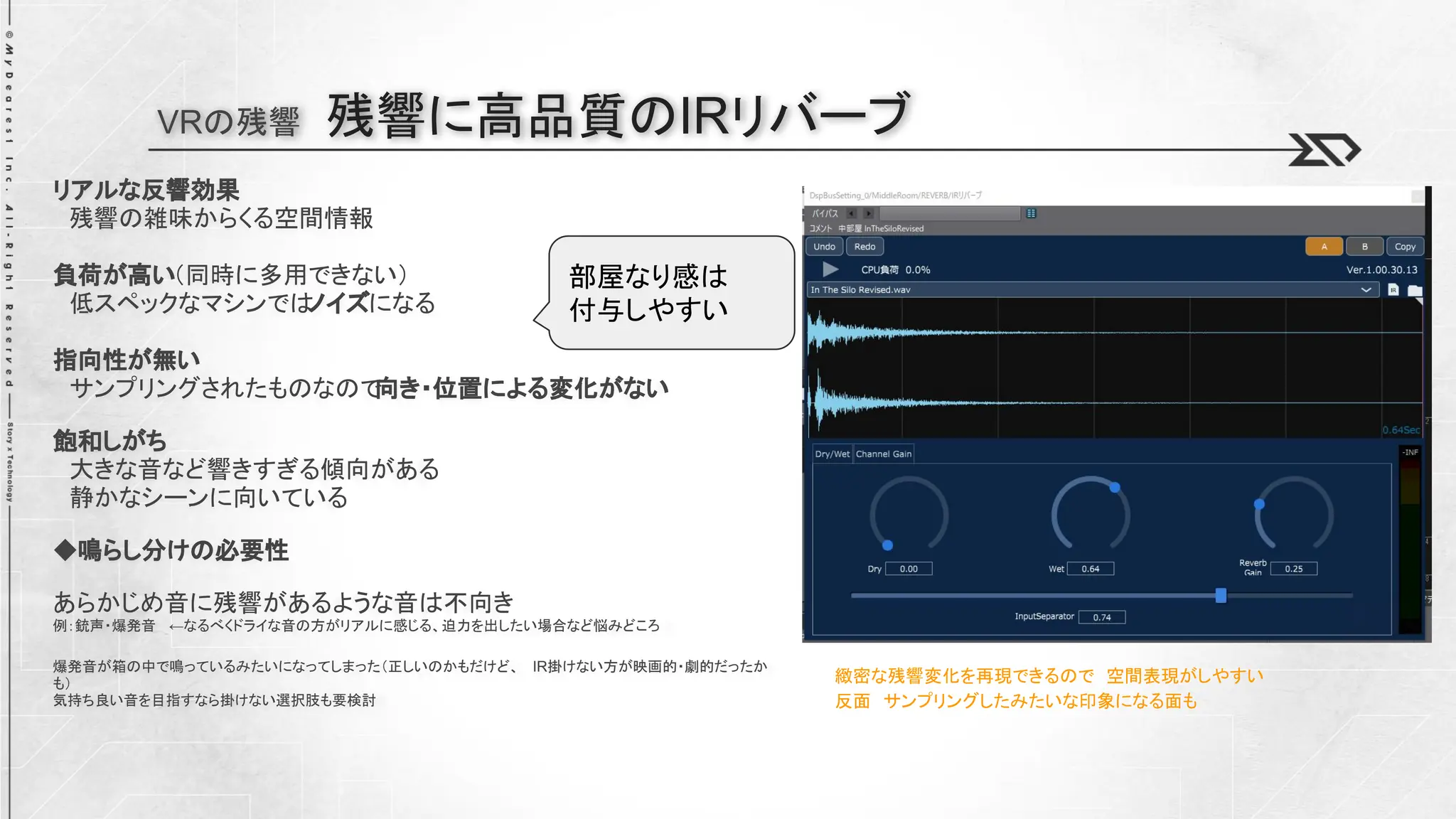This screenshot has width=1456, height=819.
Task: Click the DspBusSetting_0/MiddleRoom/REVERB title path
Action: click(x=895, y=196)
